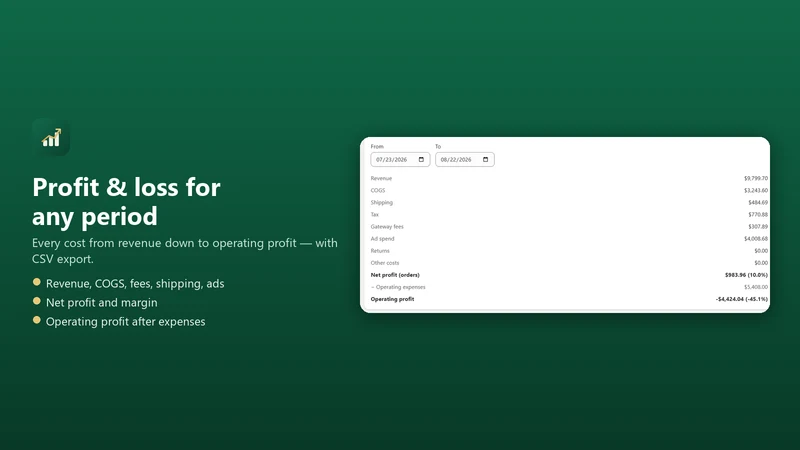Select the value $983.96 (10.0%)
Viewport: 800px width, 450px height.
pos(746,275)
